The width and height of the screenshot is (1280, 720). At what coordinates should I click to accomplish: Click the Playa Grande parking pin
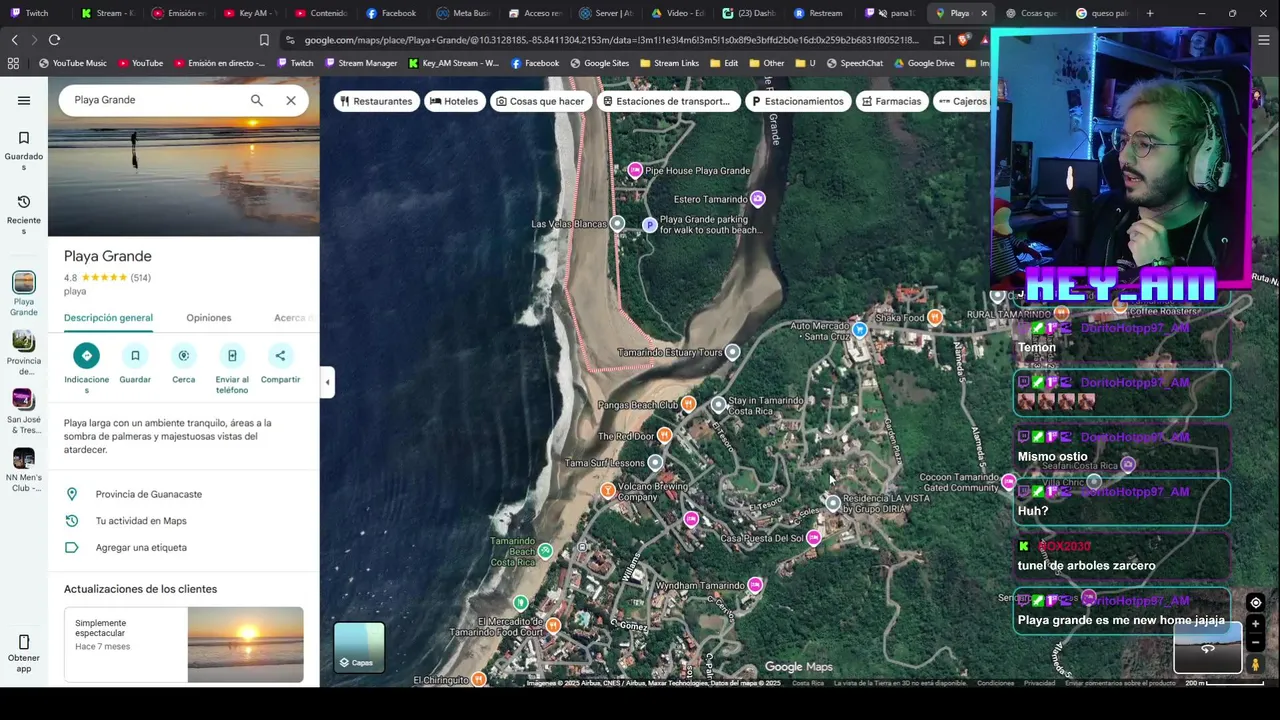tap(650, 224)
